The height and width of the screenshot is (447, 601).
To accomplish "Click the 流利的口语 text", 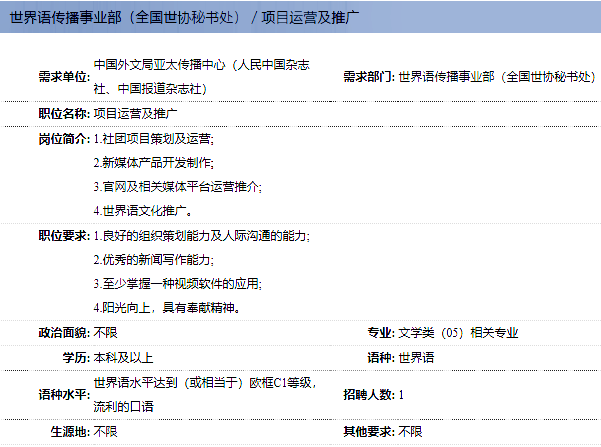I will (123, 406).
